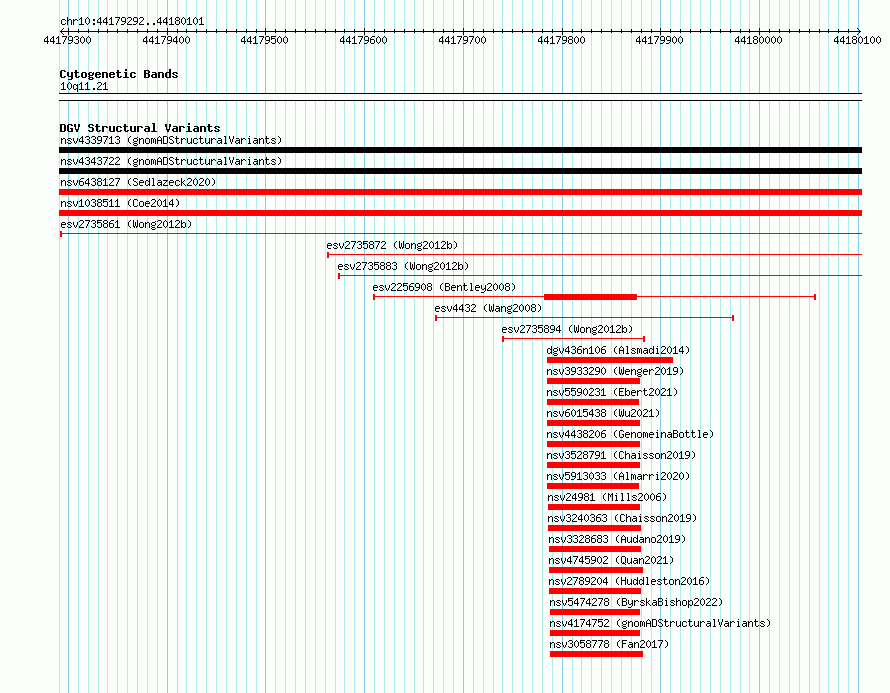
Task: Open variant nsv4339713 (gnomADStructuralVariants) label
Action: click(171, 140)
